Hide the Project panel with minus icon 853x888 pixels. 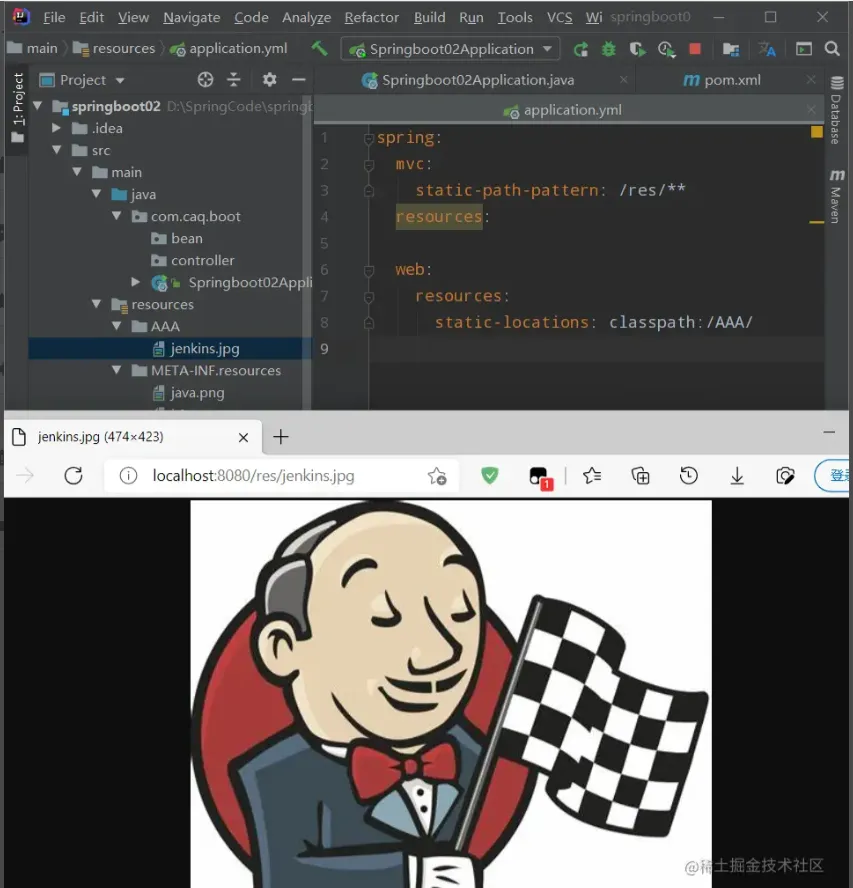click(x=298, y=80)
